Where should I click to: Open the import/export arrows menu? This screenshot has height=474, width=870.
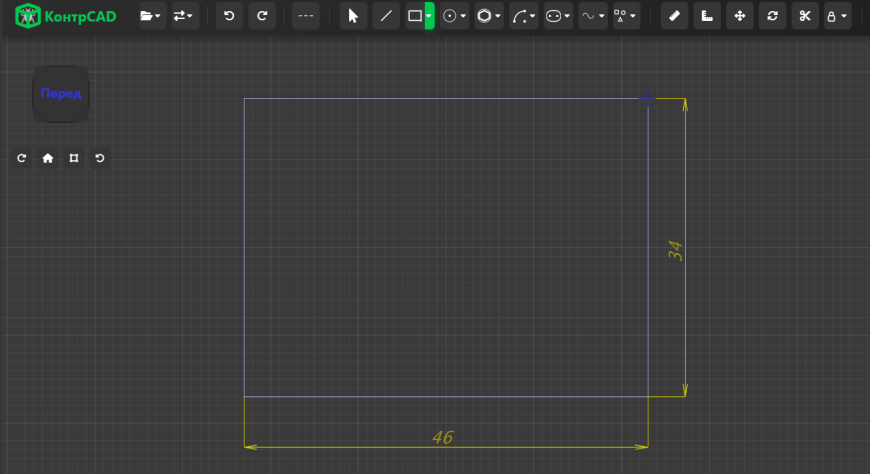tap(184, 16)
